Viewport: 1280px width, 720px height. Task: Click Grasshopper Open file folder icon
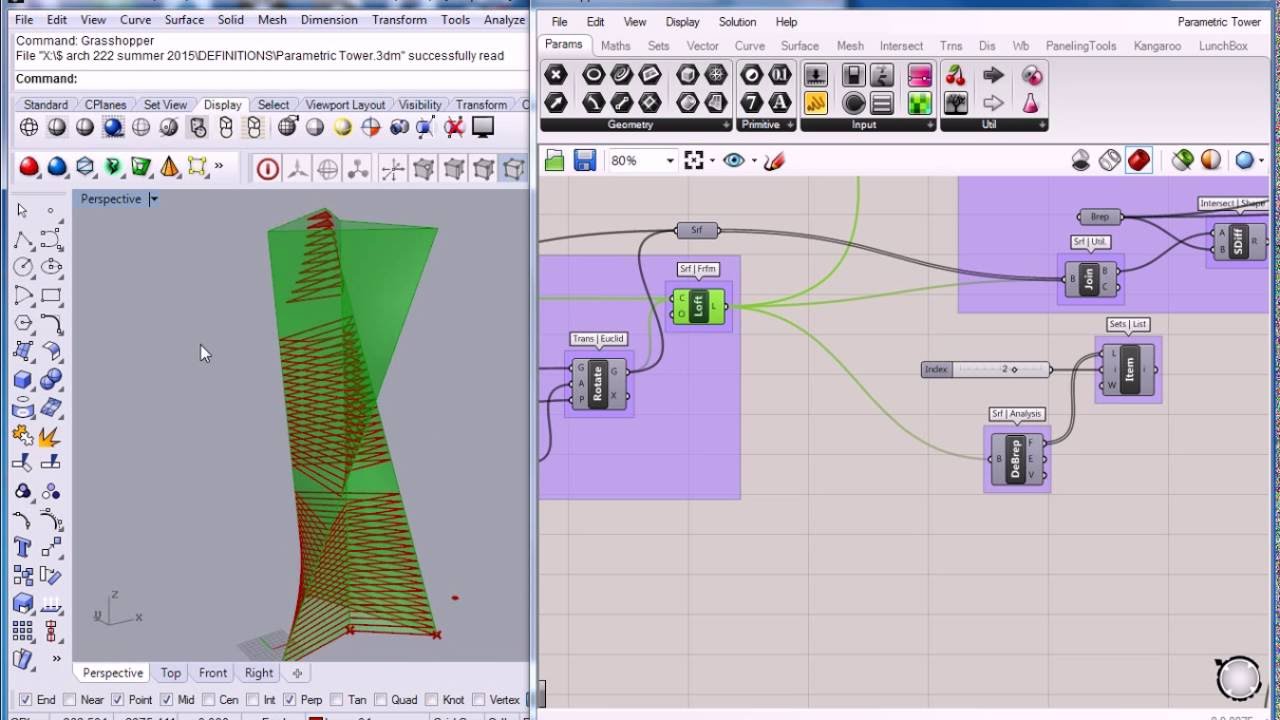click(555, 160)
